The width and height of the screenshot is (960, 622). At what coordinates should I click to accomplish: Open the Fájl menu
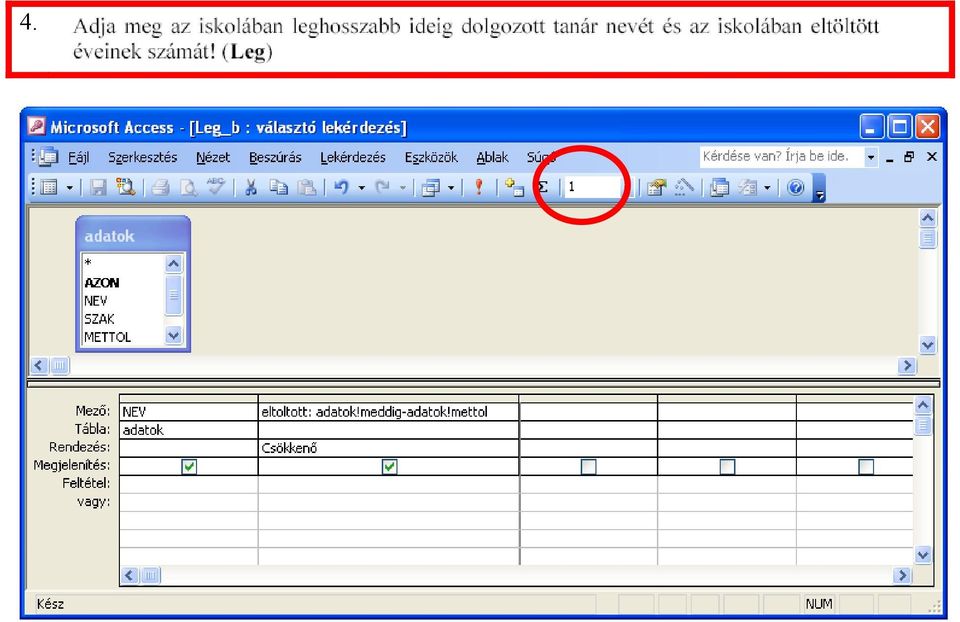point(78,157)
